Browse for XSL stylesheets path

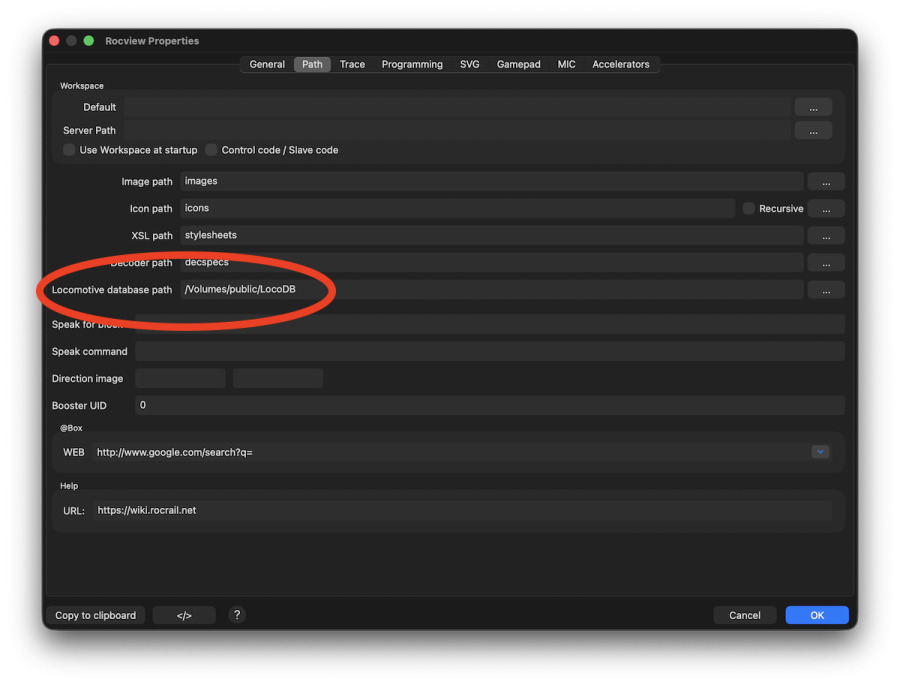click(x=826, y=236)
